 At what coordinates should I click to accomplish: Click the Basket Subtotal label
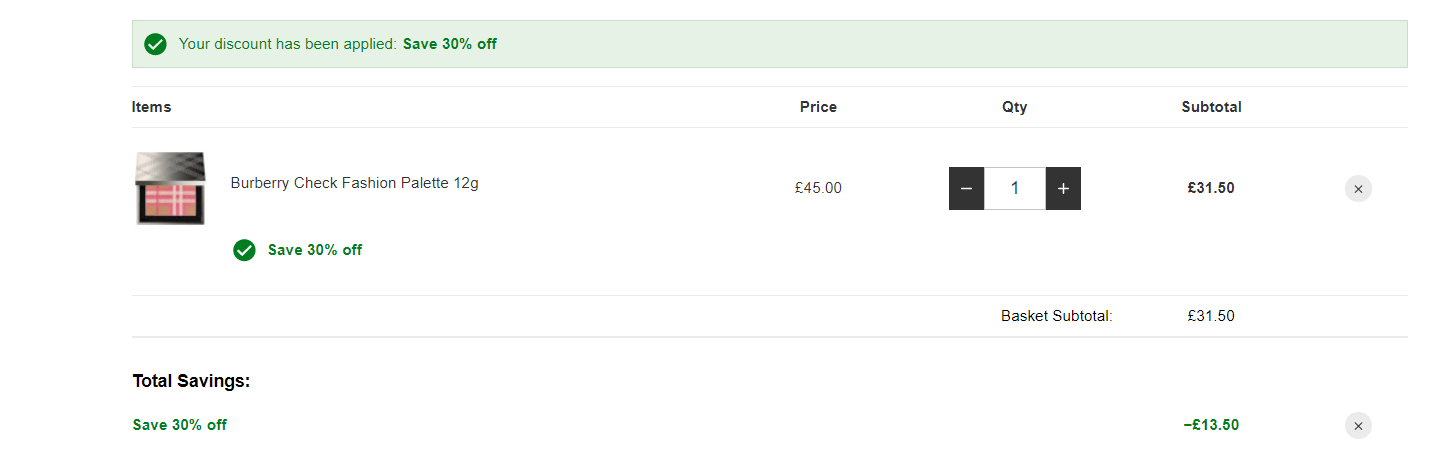point(1057,316)
